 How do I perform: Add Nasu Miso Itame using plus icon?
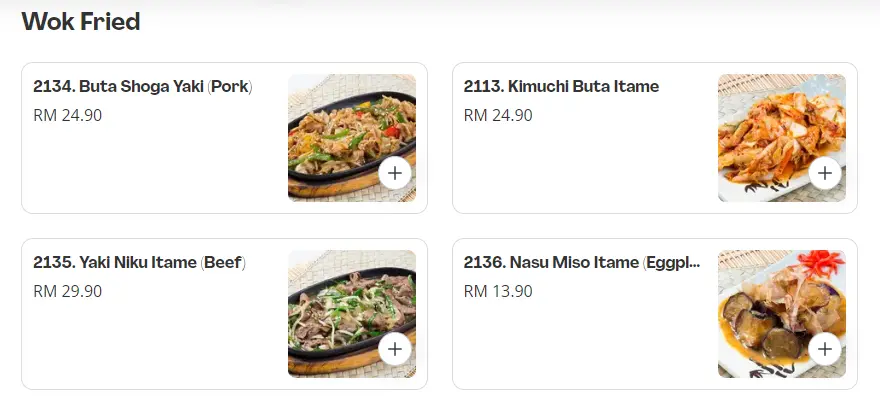tap(825, 349)
